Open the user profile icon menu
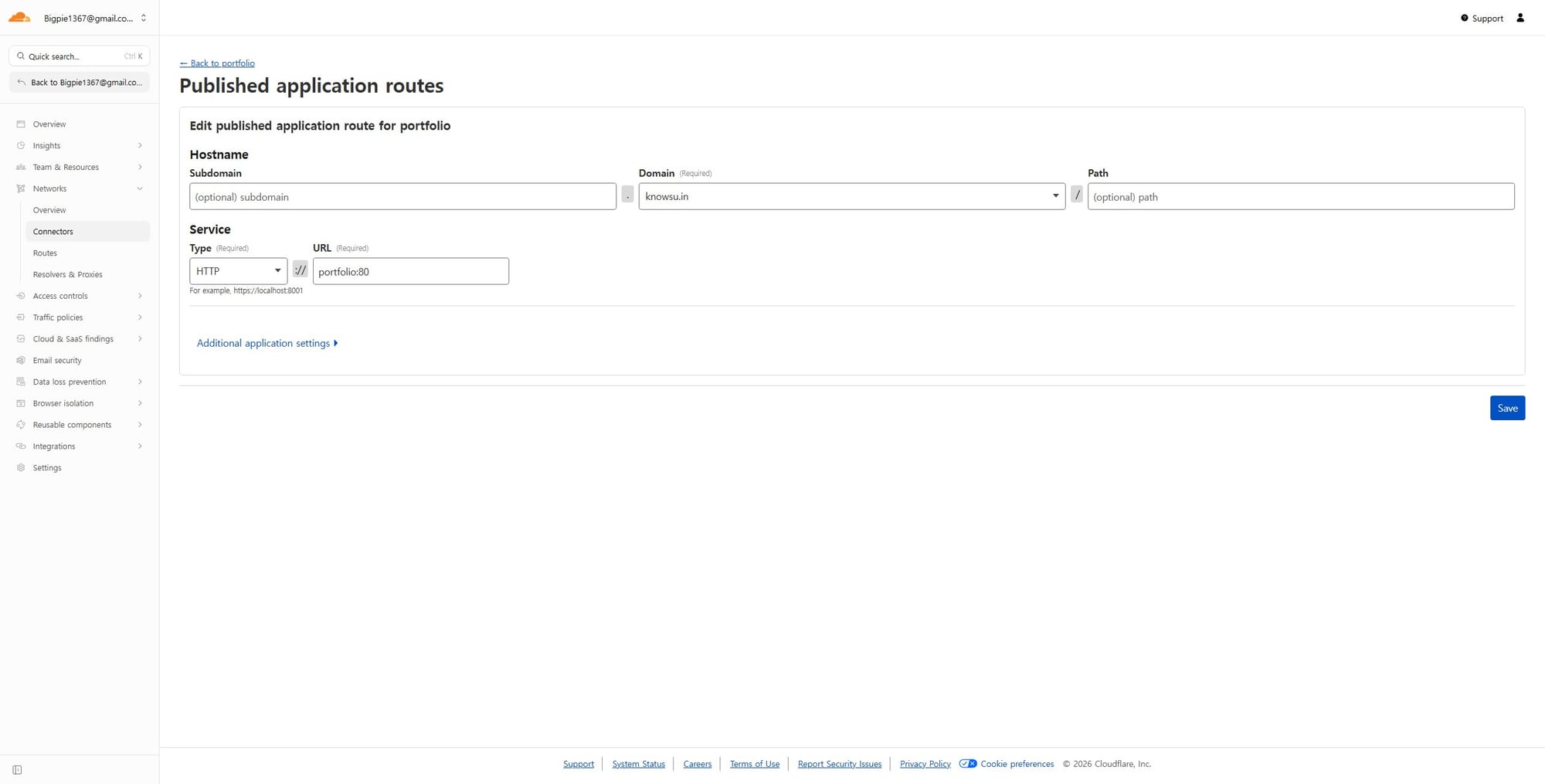The width and height of the screenshot is (1545, 784). pyautogui.click(x=1520, y=18)
